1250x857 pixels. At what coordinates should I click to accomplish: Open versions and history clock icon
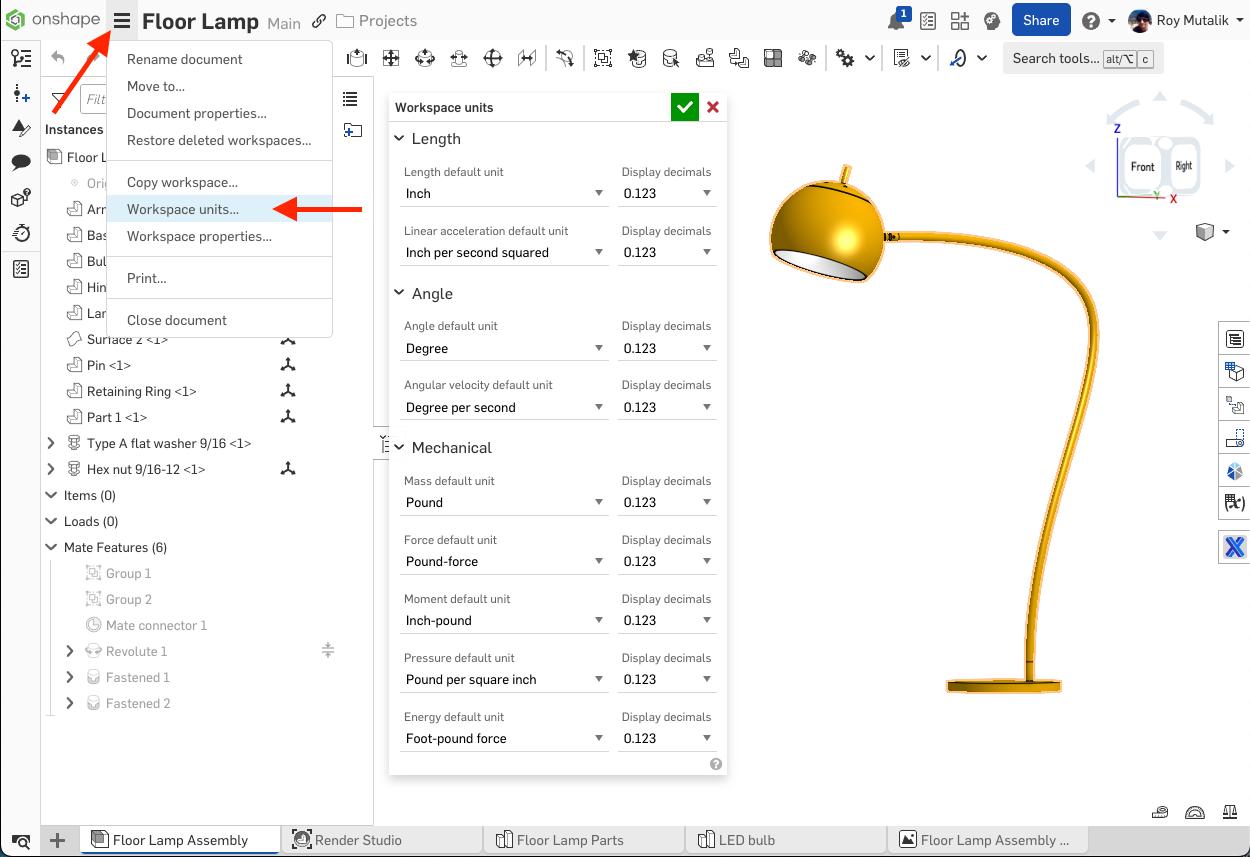click(21, 232)
